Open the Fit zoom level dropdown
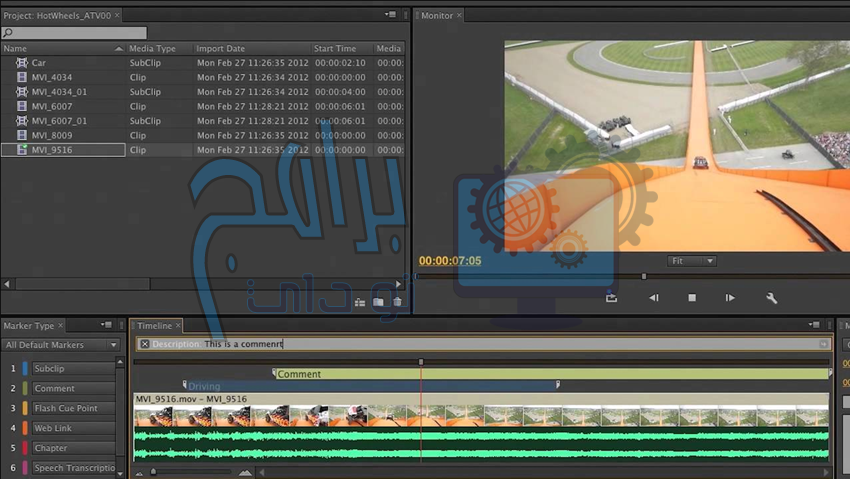 pyautogui.click(x=692, y=261)
